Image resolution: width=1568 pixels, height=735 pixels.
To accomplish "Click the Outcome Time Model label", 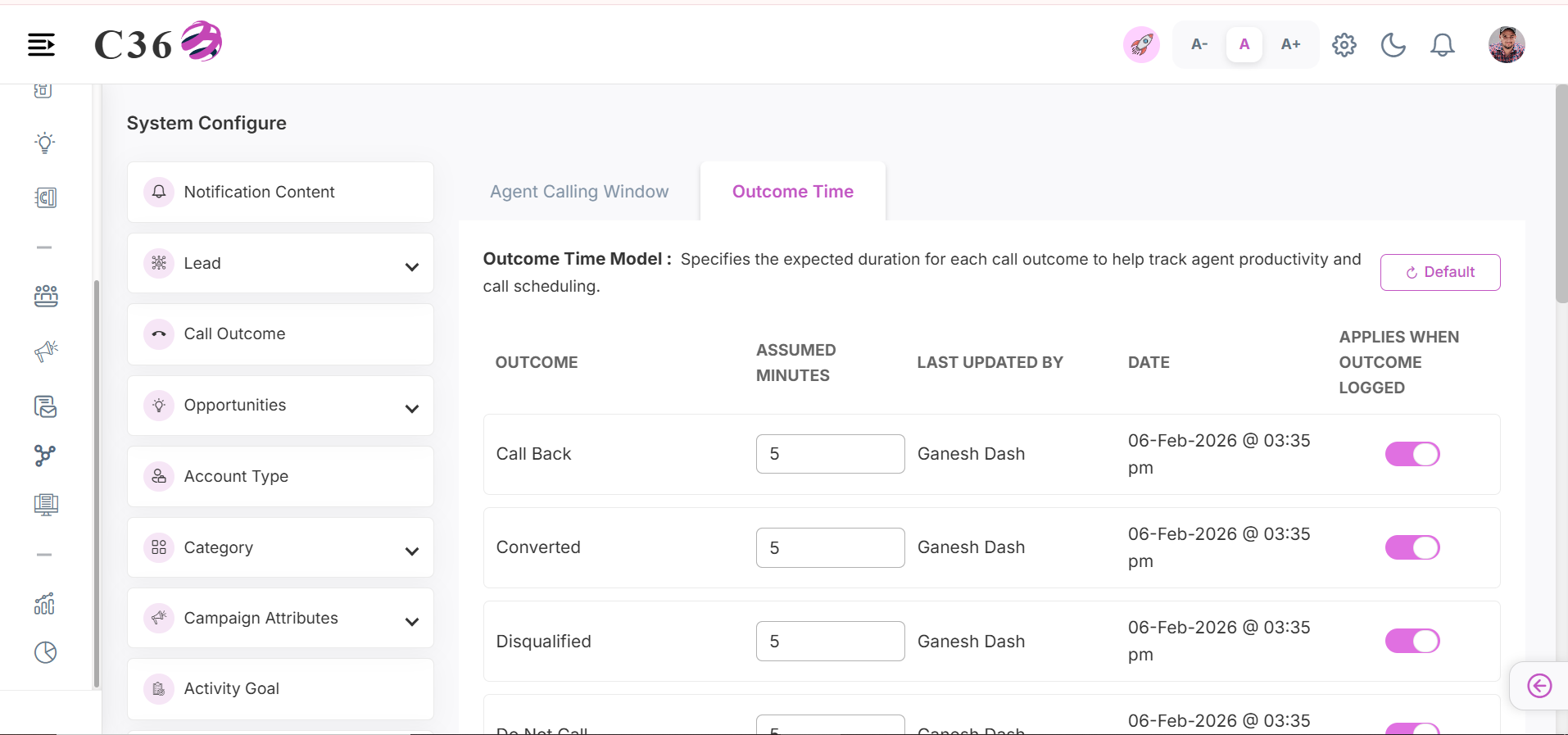I will (x=578, y=259).
